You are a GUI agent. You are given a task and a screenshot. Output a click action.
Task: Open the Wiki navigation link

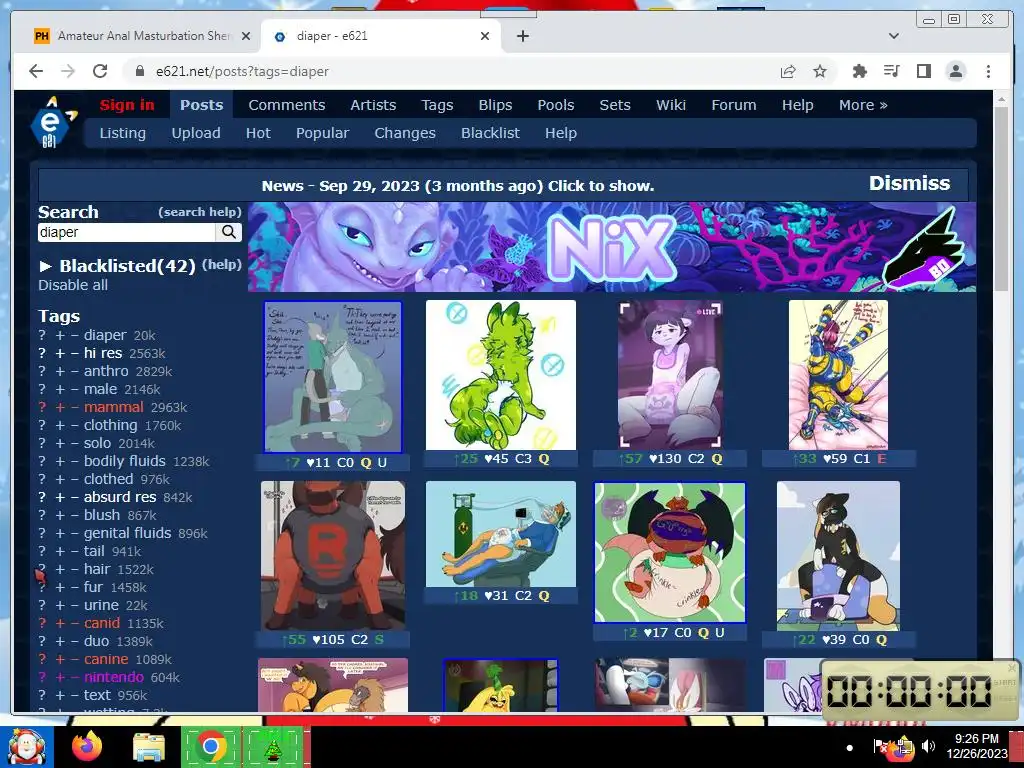[x=671, y=105]
